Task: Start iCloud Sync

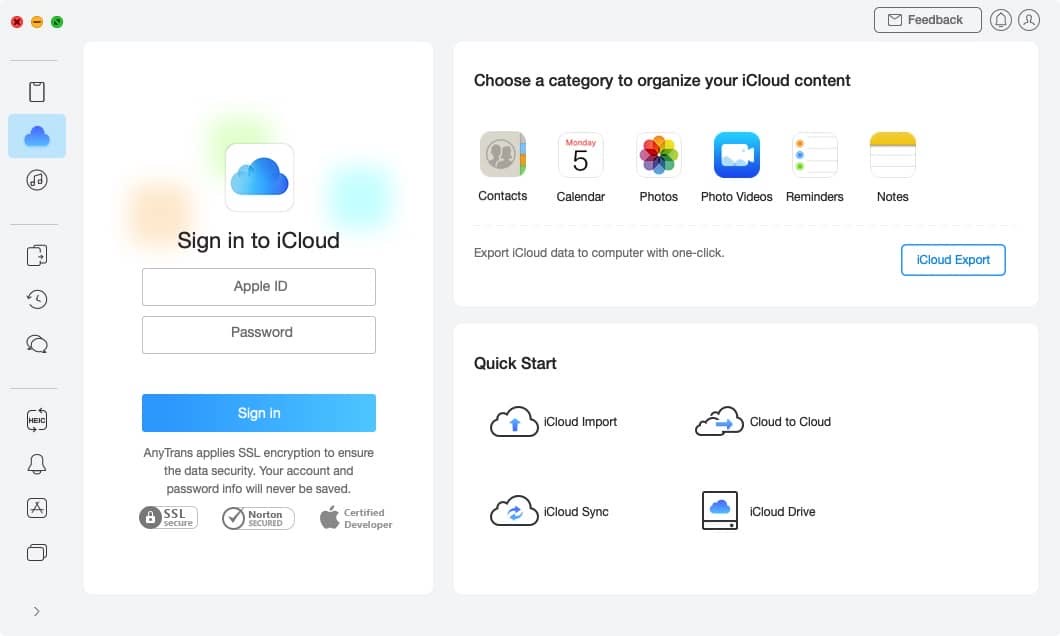Action: (x=549, y=512)
